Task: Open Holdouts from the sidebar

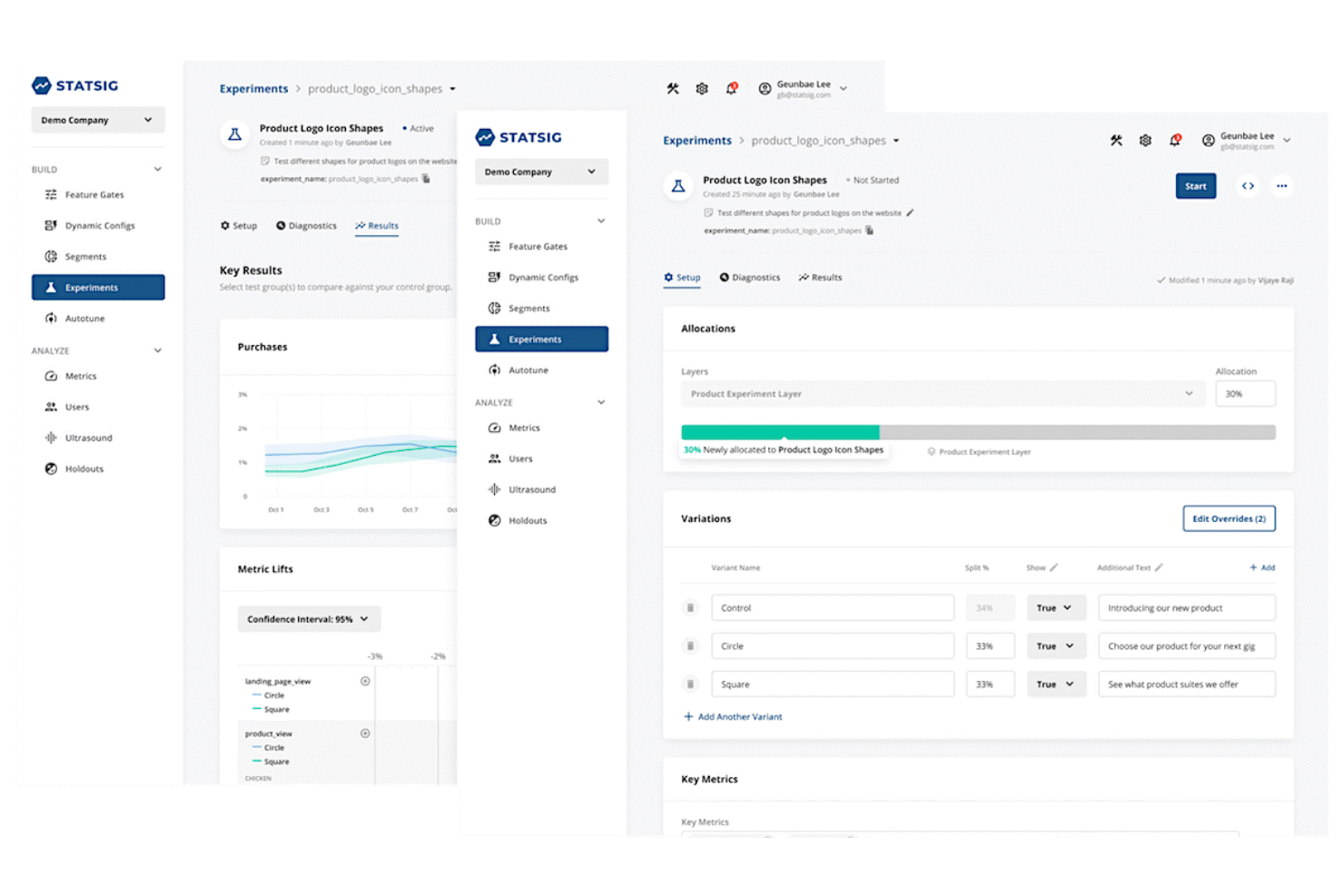Action: click(528, 520)
